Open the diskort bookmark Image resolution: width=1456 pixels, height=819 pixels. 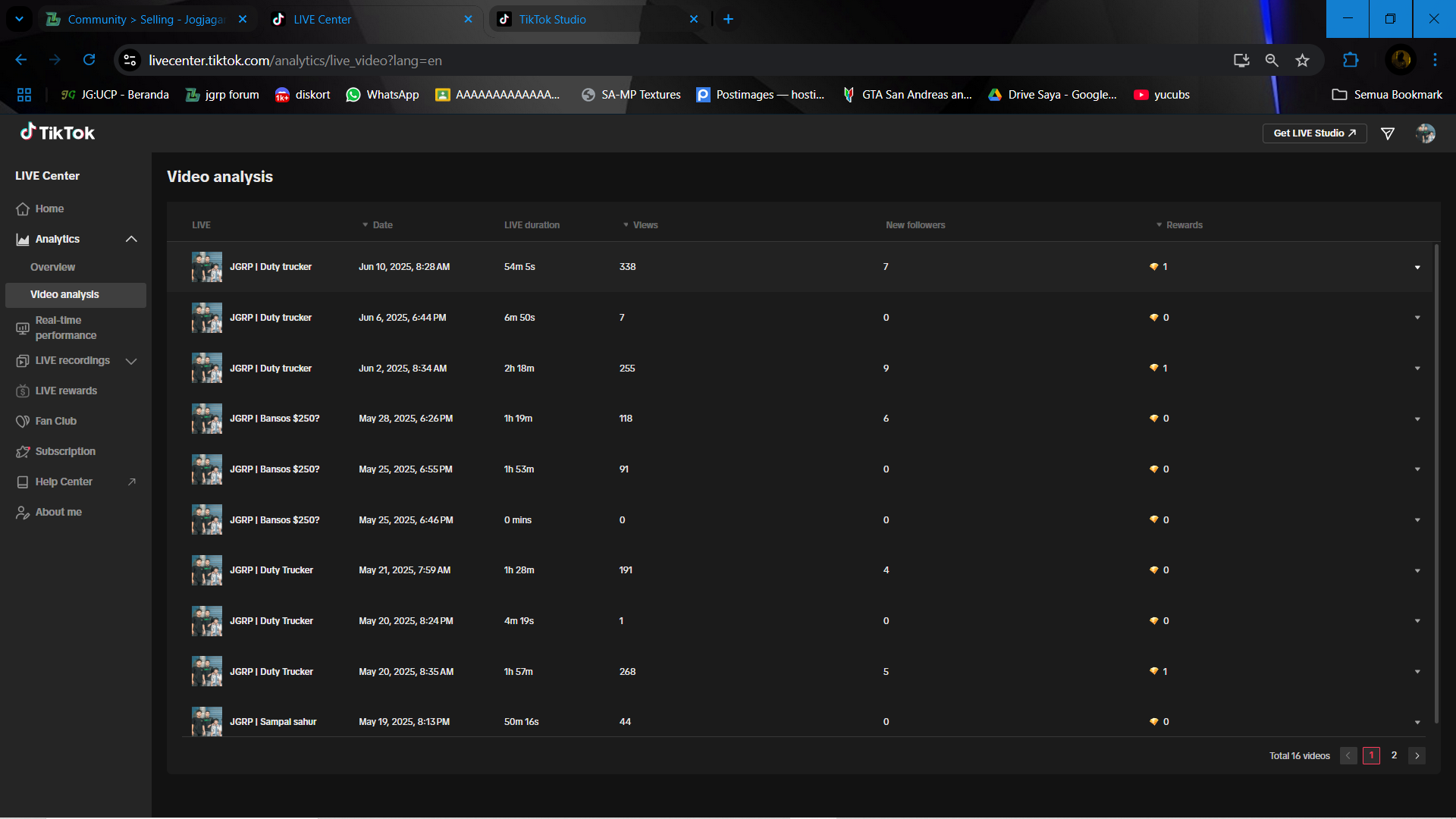[303, 95]
